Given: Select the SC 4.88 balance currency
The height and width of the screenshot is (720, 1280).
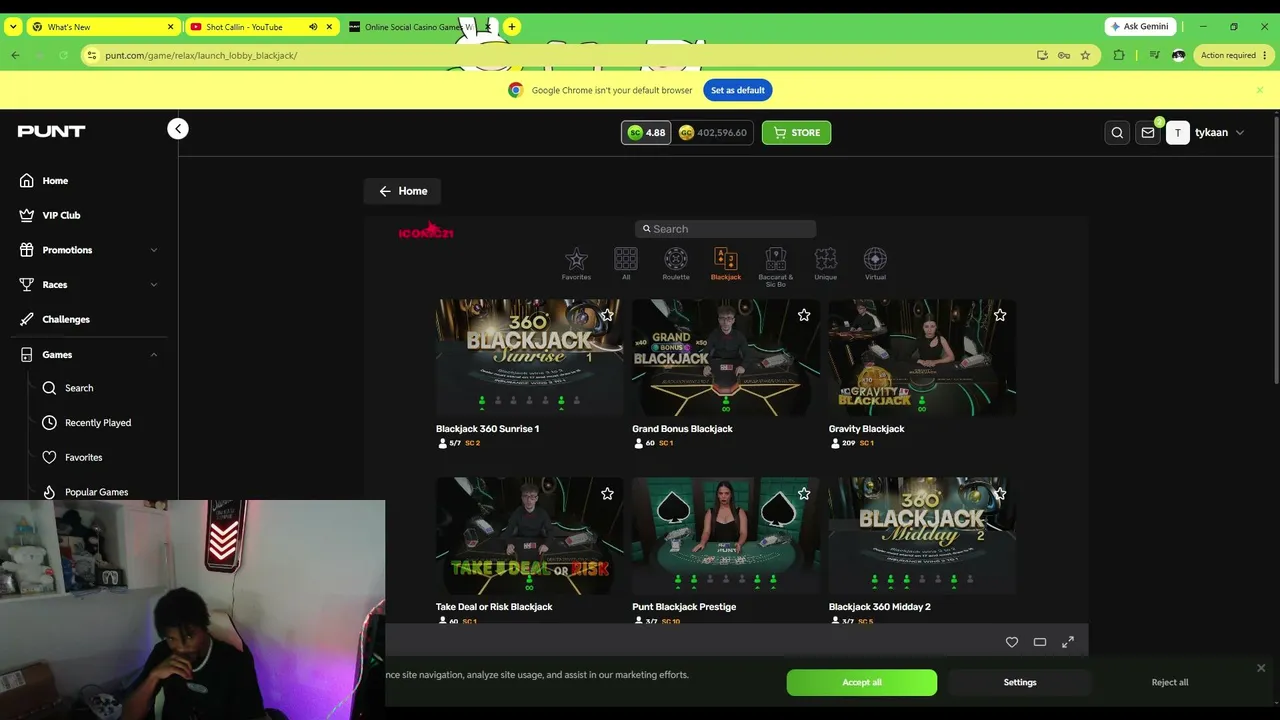Looking at the screenshot, I should point(646,132).
